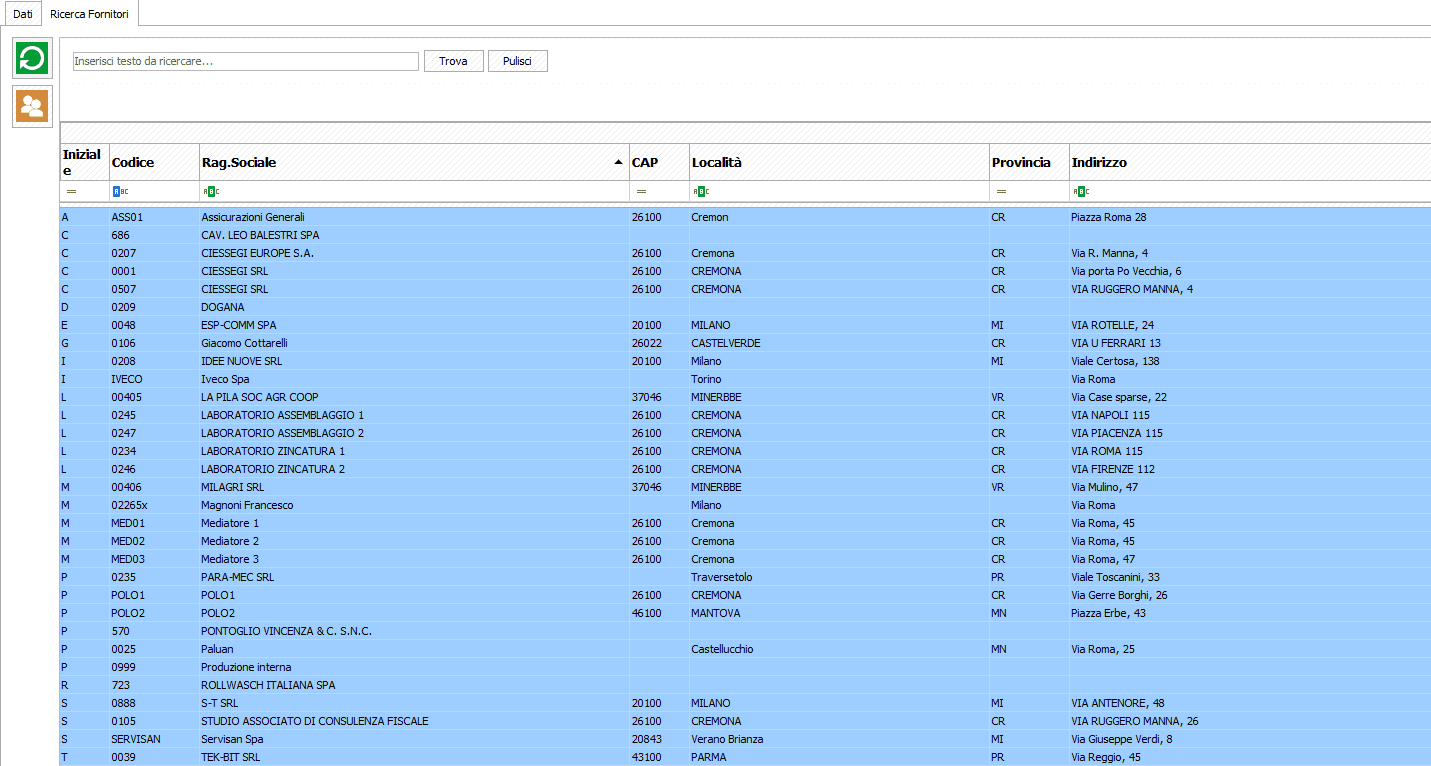Click MANTOVA locality cell
1431x766 pixels.
839,613
